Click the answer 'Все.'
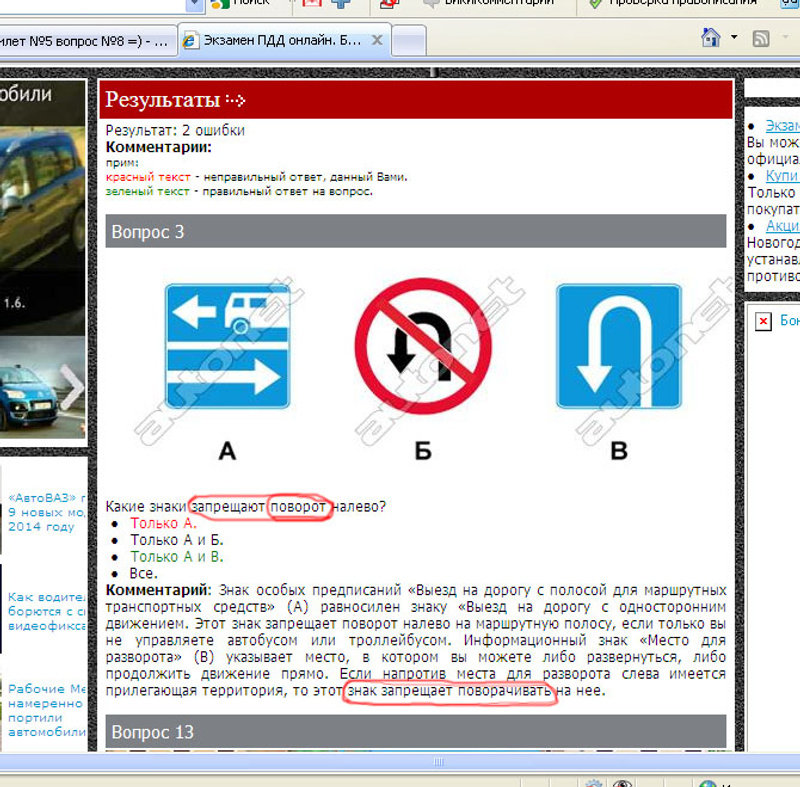The width and height of the screenshot is (800, 787). pyautogui.click(x=143, y=574)
